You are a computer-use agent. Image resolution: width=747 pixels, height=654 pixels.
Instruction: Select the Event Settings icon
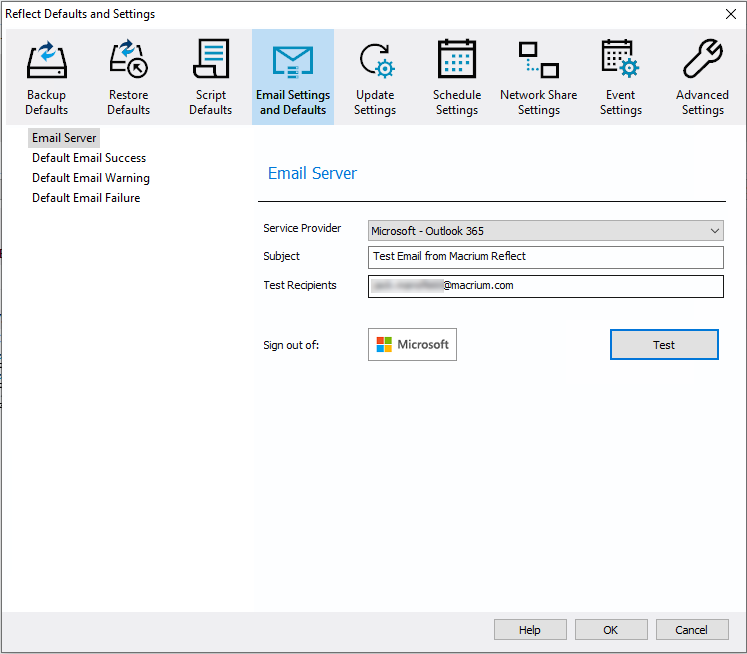coord(620,60)
